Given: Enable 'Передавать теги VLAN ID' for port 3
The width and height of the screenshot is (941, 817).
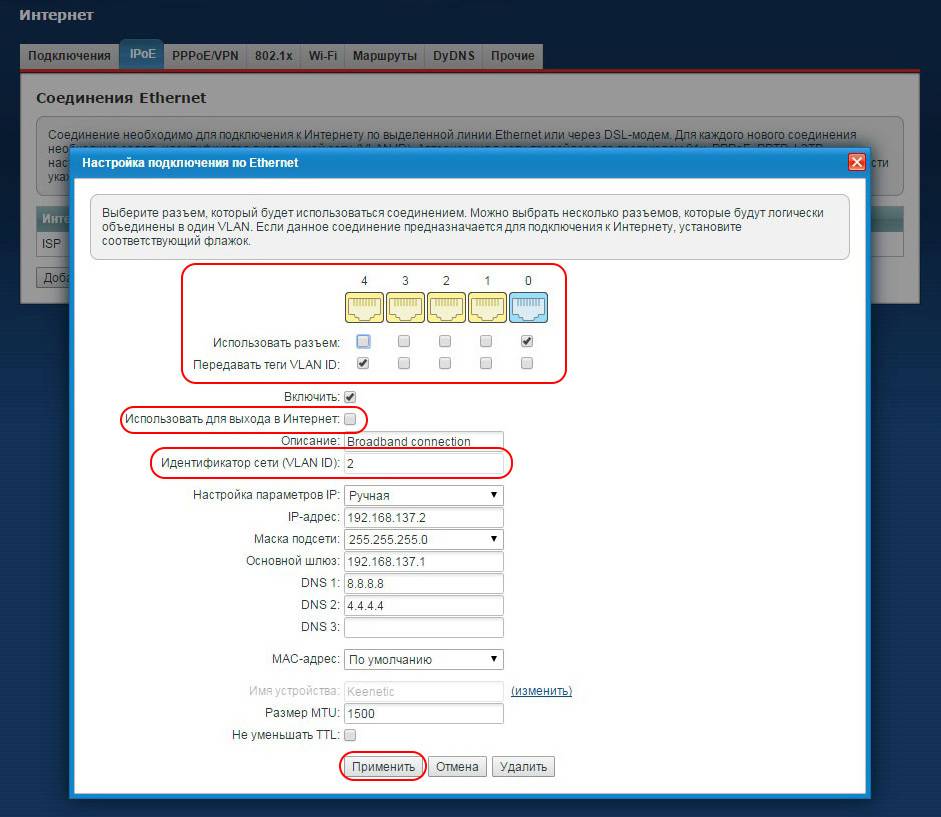Looking at the screenshot, I should 404,363.
